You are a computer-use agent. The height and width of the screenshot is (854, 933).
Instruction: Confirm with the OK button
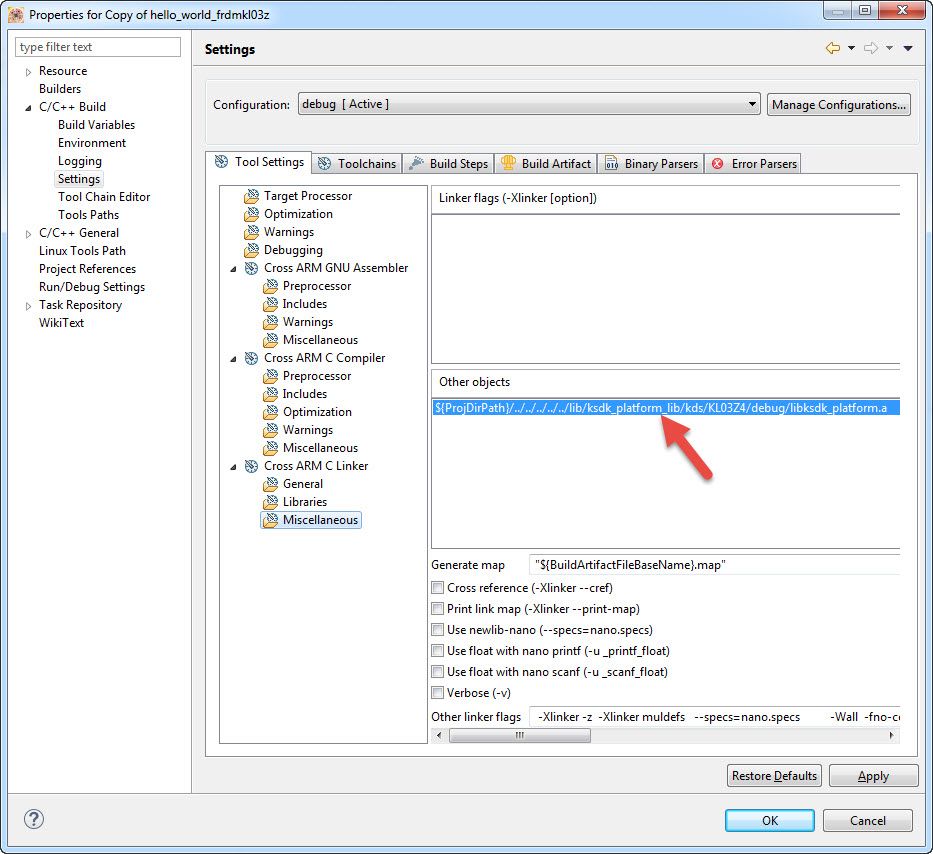click(769, 820)
